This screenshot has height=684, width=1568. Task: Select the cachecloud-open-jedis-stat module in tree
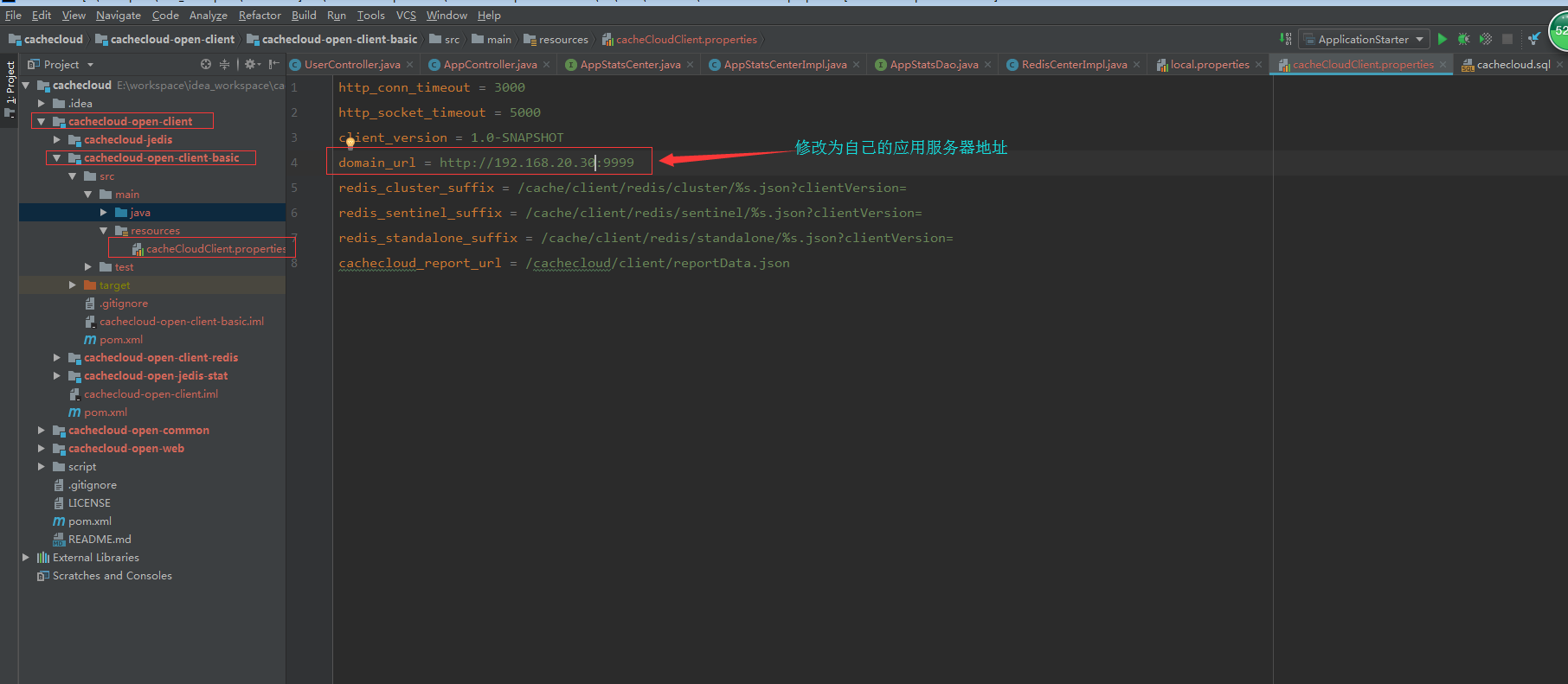pos(156,375)
